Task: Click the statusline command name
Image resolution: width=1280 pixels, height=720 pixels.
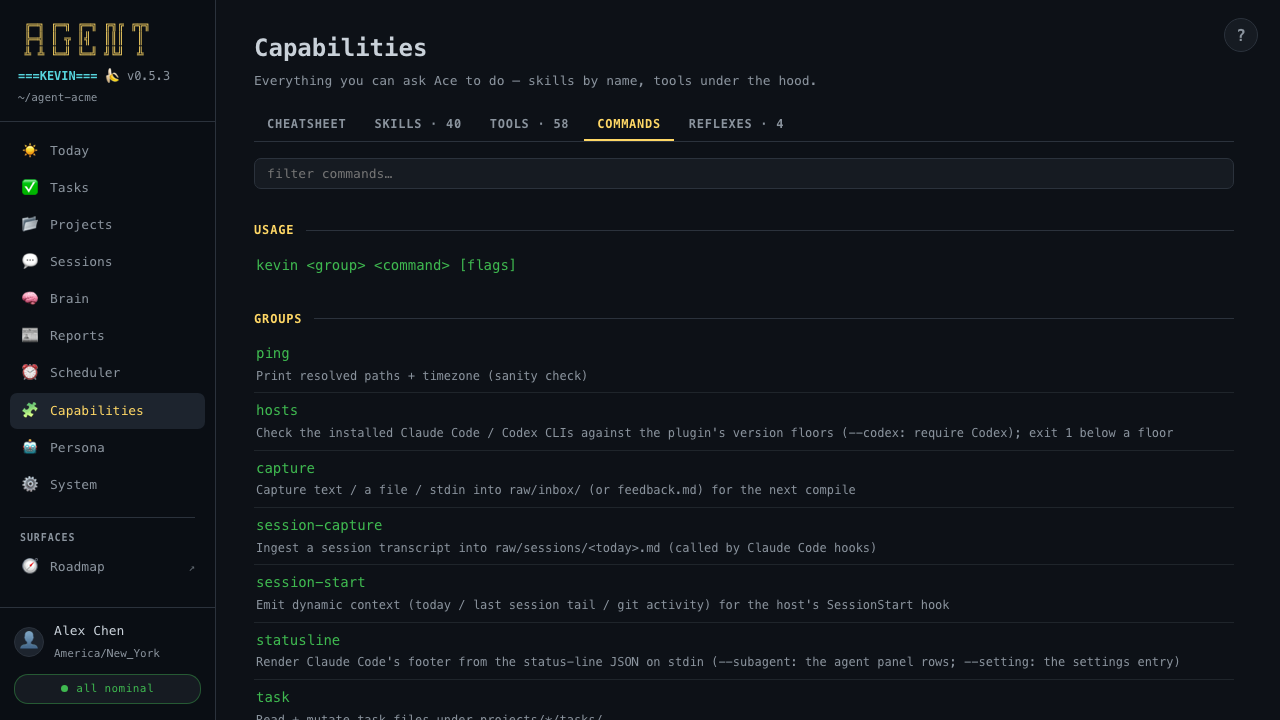Action: click(298, 640)
